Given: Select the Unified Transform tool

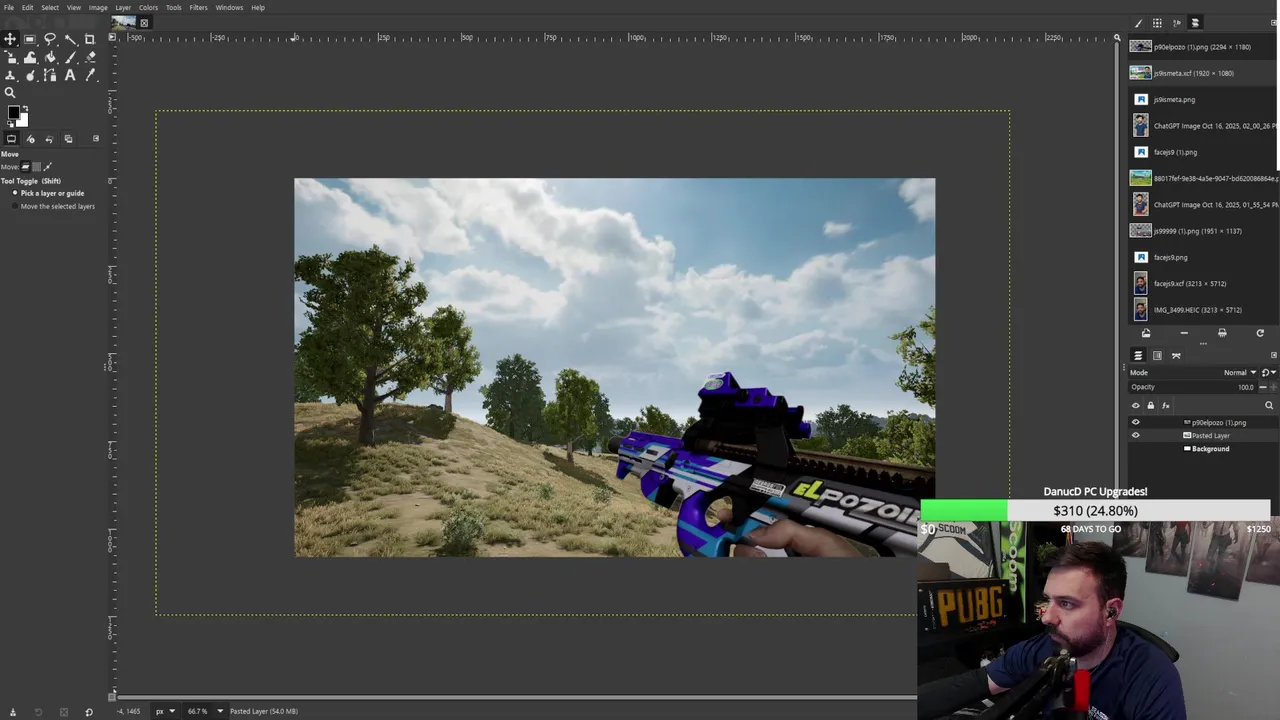Looking at the screenshot, I should [10, 58].
